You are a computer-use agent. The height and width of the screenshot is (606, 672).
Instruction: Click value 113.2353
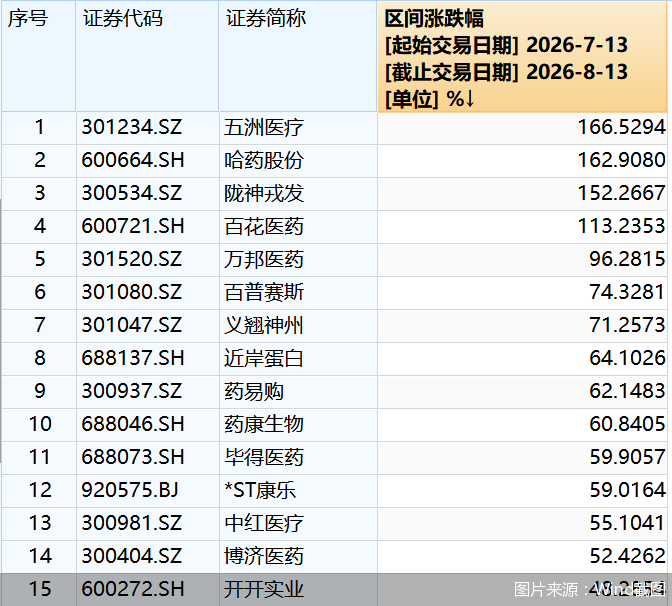pyautogui.click(x=621, y=226)
